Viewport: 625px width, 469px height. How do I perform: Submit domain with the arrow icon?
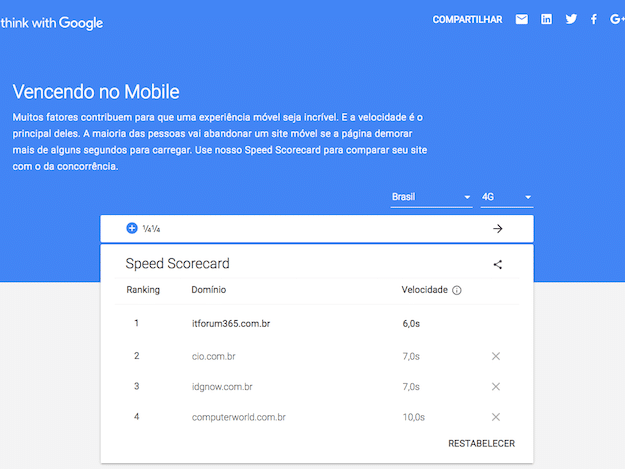[x=497, y=229]
